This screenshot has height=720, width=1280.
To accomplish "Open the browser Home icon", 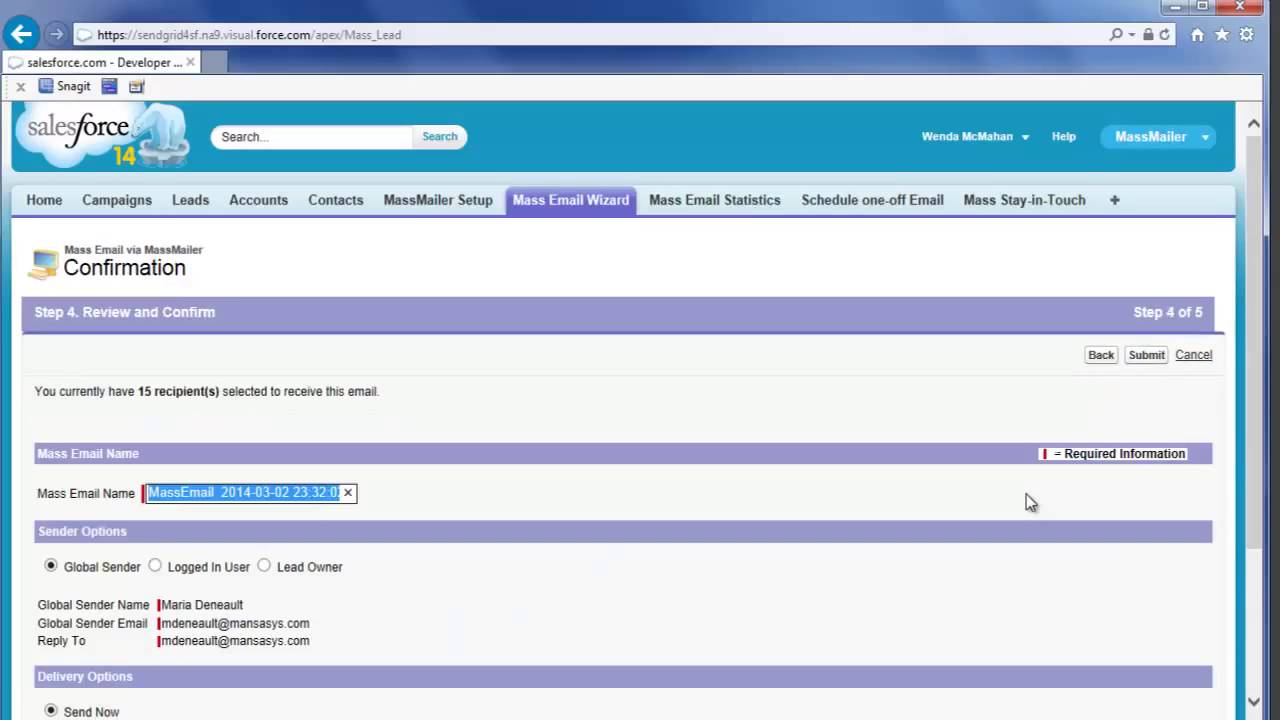I will [1197, 35].
